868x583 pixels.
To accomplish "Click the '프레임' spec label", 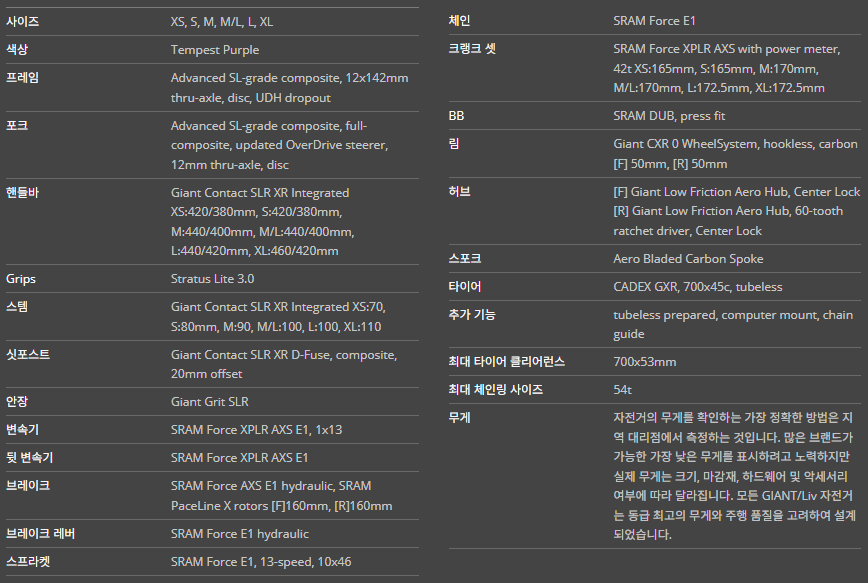I will pyautogui.click(x=22, y=78).
